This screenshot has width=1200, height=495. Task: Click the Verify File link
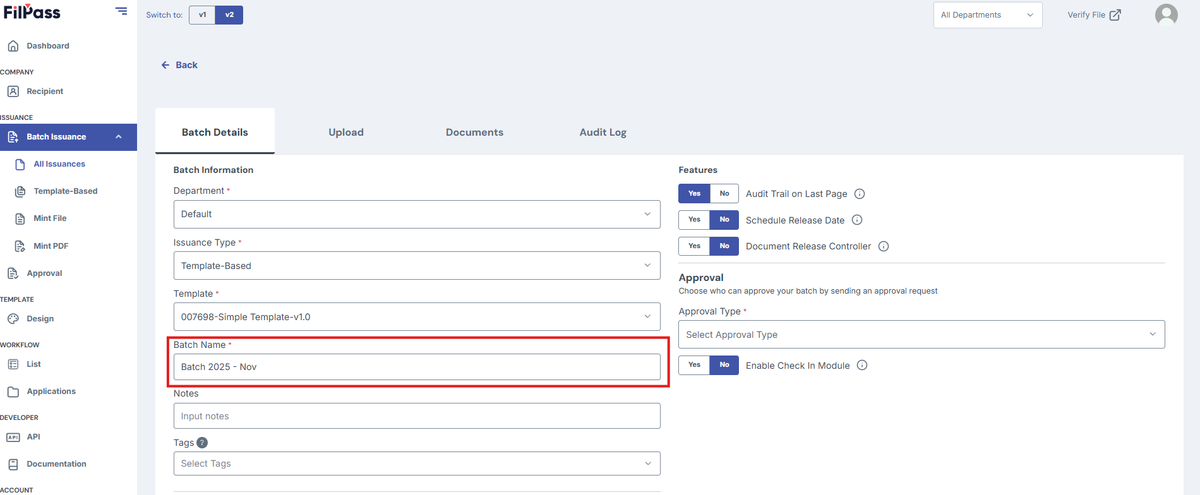coord(1094,15)
